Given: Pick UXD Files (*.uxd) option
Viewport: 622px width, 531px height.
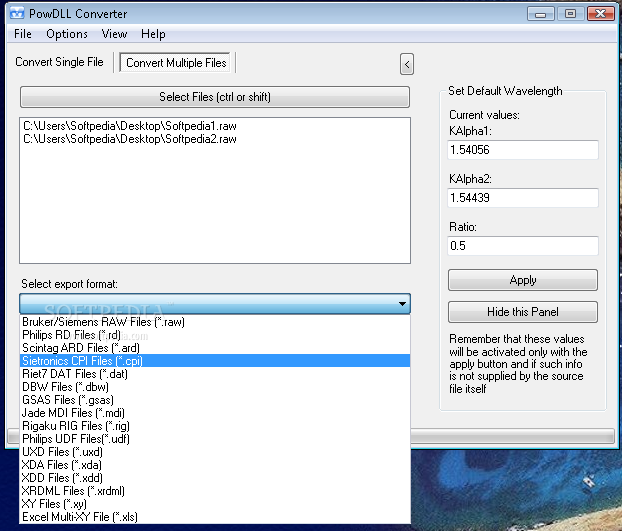Looking at the screenshot, I should point(215,452).
